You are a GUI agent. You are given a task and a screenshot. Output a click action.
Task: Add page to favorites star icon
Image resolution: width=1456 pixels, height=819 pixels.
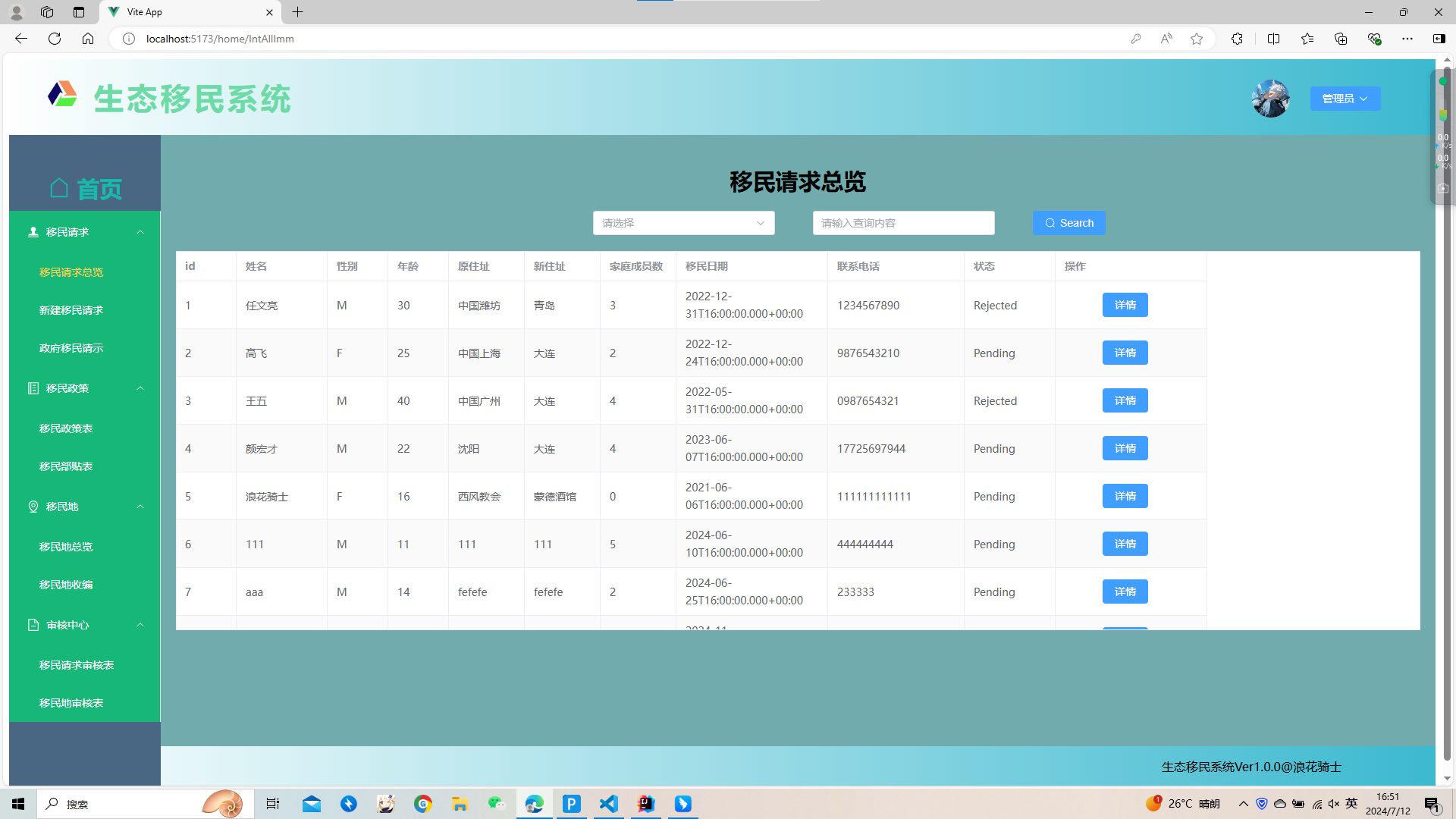click(1197, 39)
